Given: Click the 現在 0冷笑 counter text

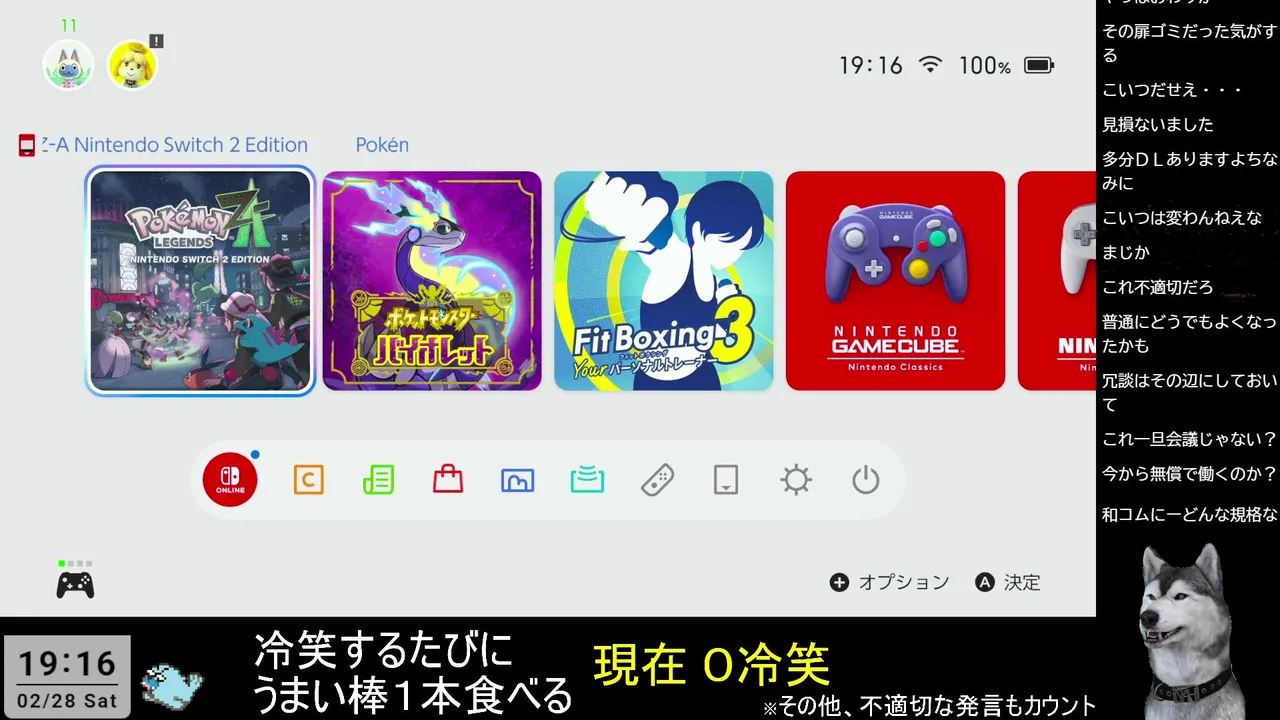Looking at the screenshot, I should click(711, 665).
